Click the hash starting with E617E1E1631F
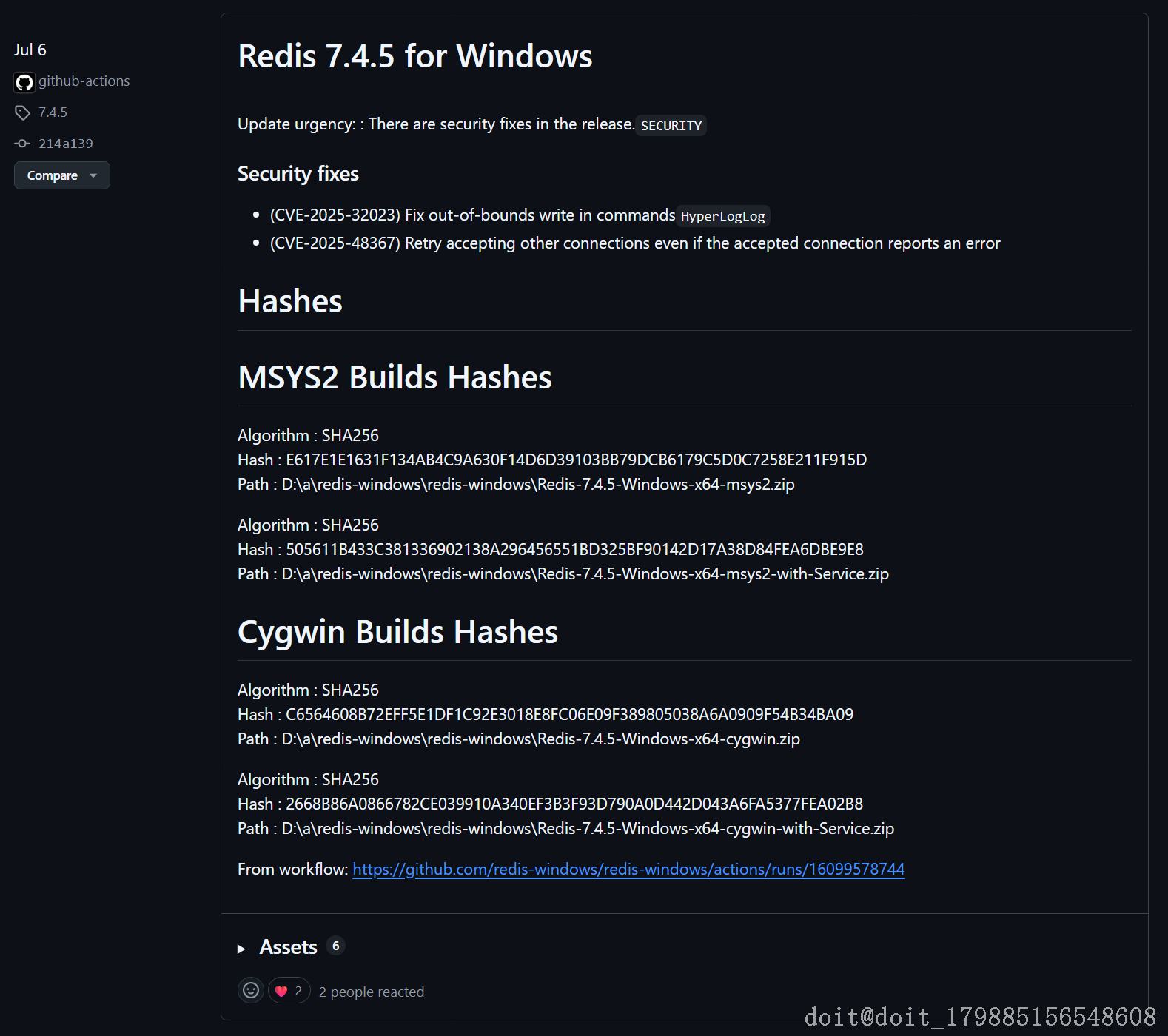 577,460
